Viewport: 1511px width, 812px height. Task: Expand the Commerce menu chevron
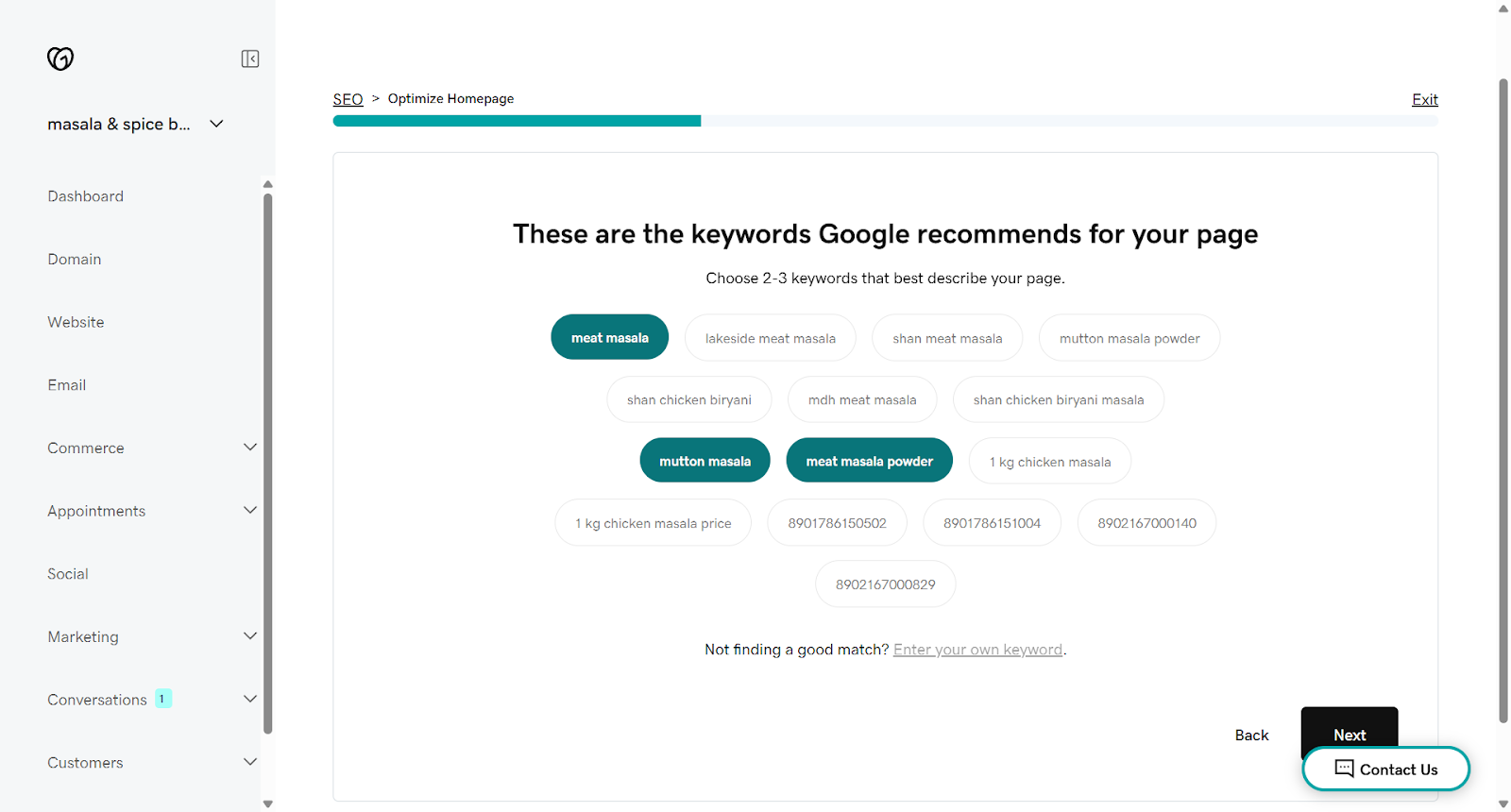(250, 448)
